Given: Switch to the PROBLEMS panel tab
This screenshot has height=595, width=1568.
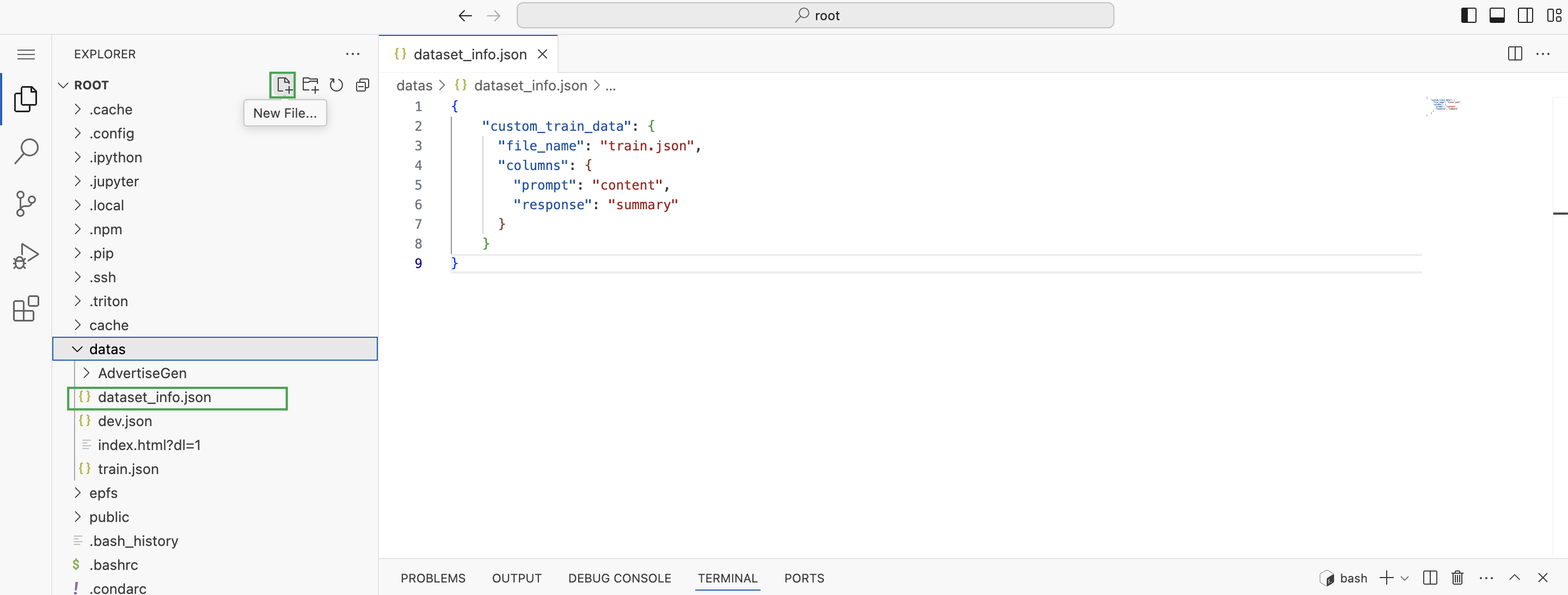Looking at the screenshot, I should [x=433, y=578].
